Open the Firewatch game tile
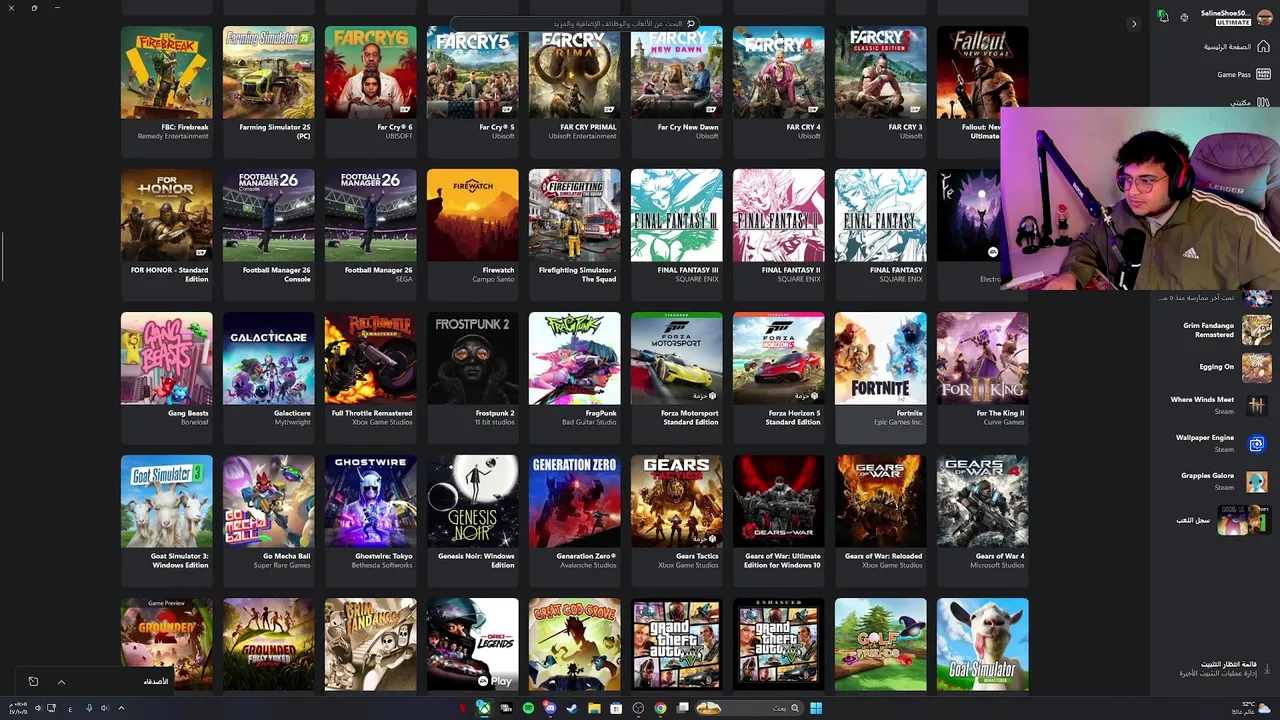1280x720 pixels. (x=472, y=234)
